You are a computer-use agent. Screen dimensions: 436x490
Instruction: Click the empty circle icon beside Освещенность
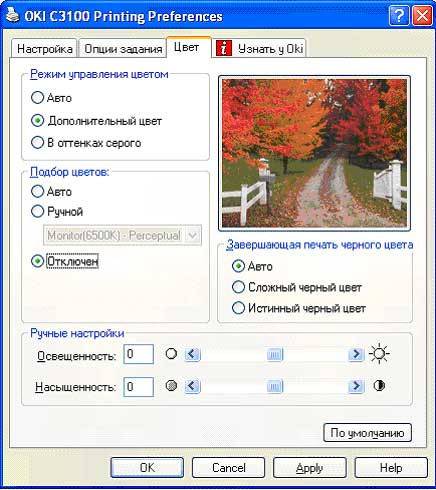tap(171, 353)
